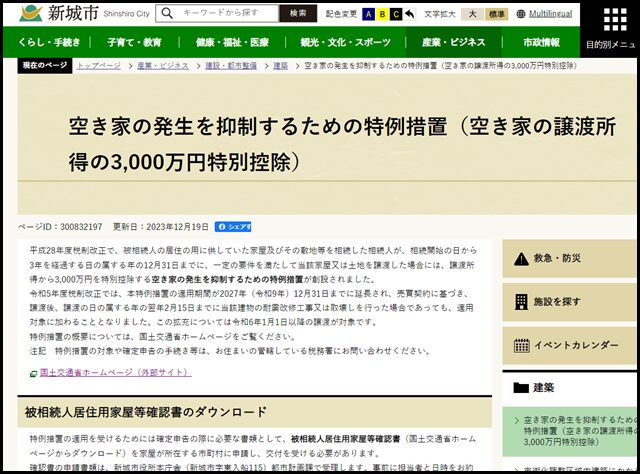640x474 pixels.
Task: Open 産業・ビジネス menu
Action: pos(453,42)
